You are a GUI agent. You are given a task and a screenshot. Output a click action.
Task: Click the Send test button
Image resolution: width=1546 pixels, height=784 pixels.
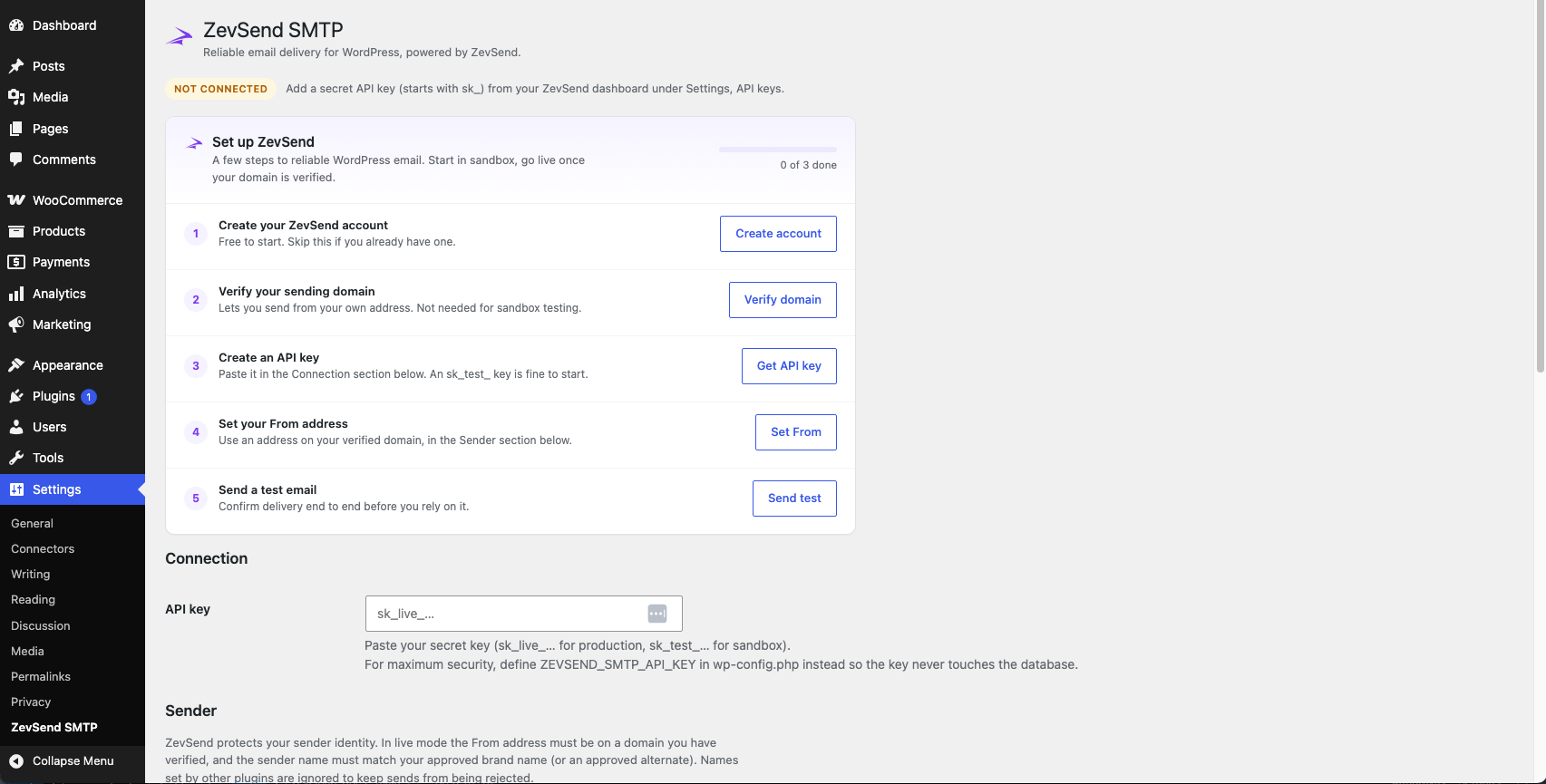pos(794,498)
